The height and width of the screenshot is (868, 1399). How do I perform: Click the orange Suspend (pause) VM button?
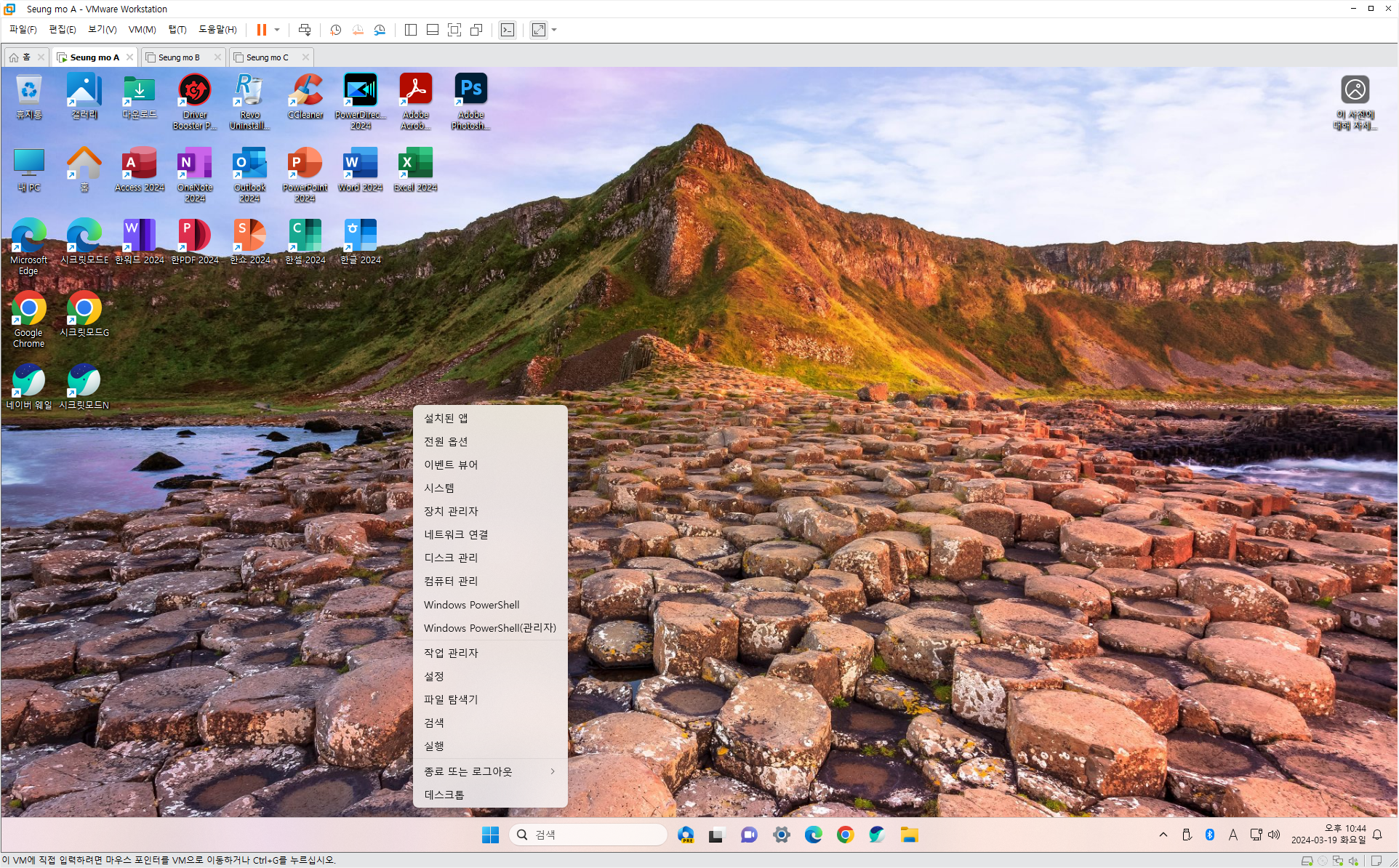click(261, 30)
